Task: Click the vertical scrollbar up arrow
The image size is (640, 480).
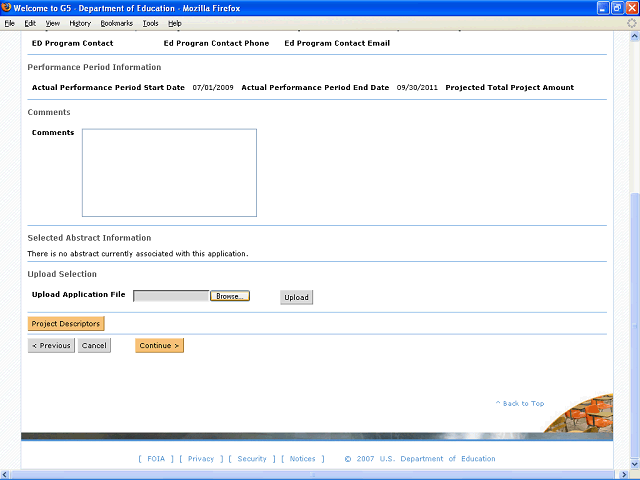Action: [635, 36]
